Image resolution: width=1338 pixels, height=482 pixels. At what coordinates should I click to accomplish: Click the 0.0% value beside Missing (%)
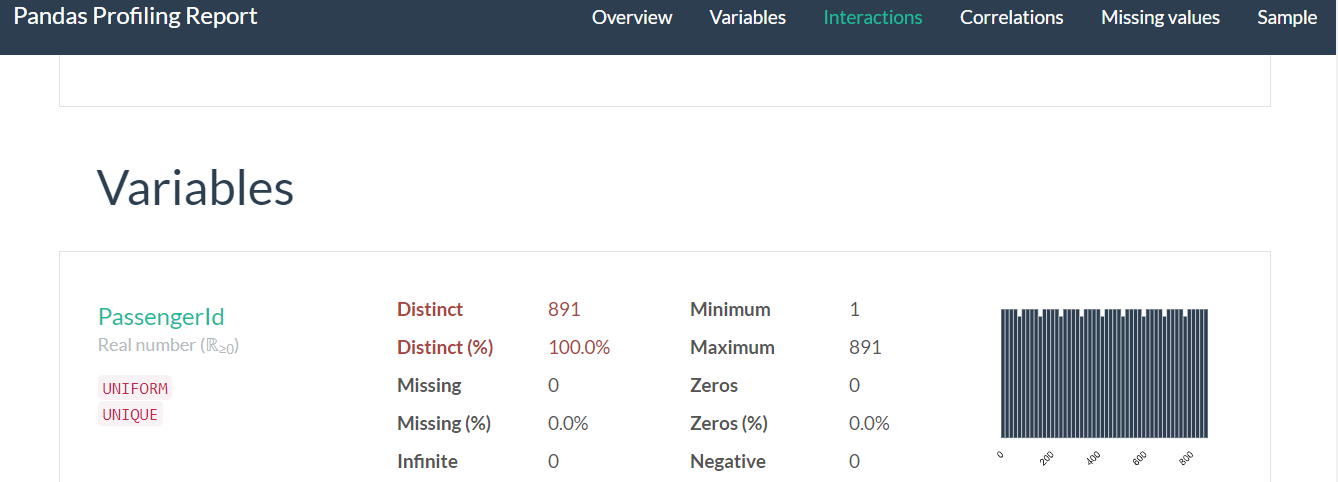point(568,423)
